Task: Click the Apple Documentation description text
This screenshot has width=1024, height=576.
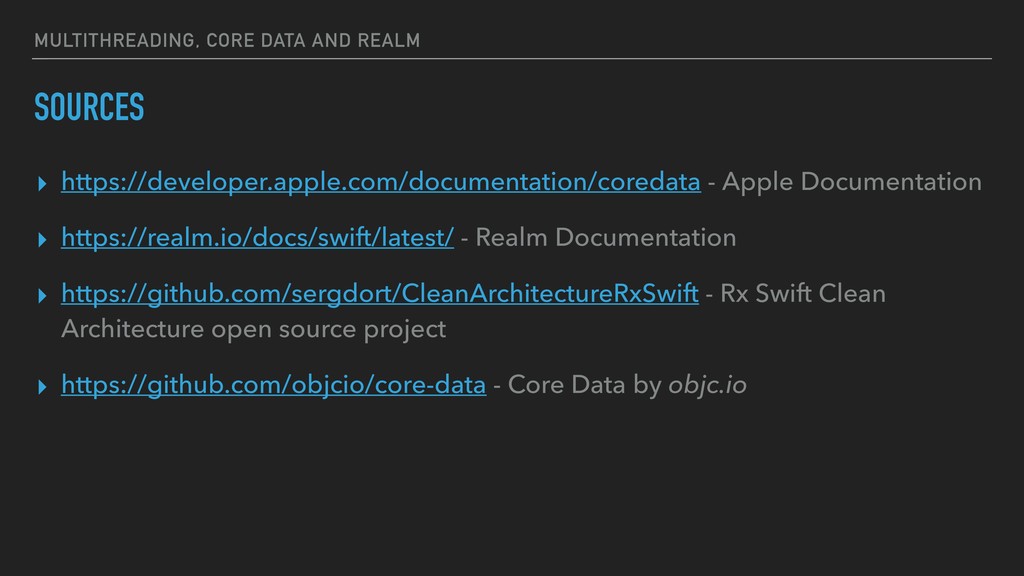Action: point(852,182)
